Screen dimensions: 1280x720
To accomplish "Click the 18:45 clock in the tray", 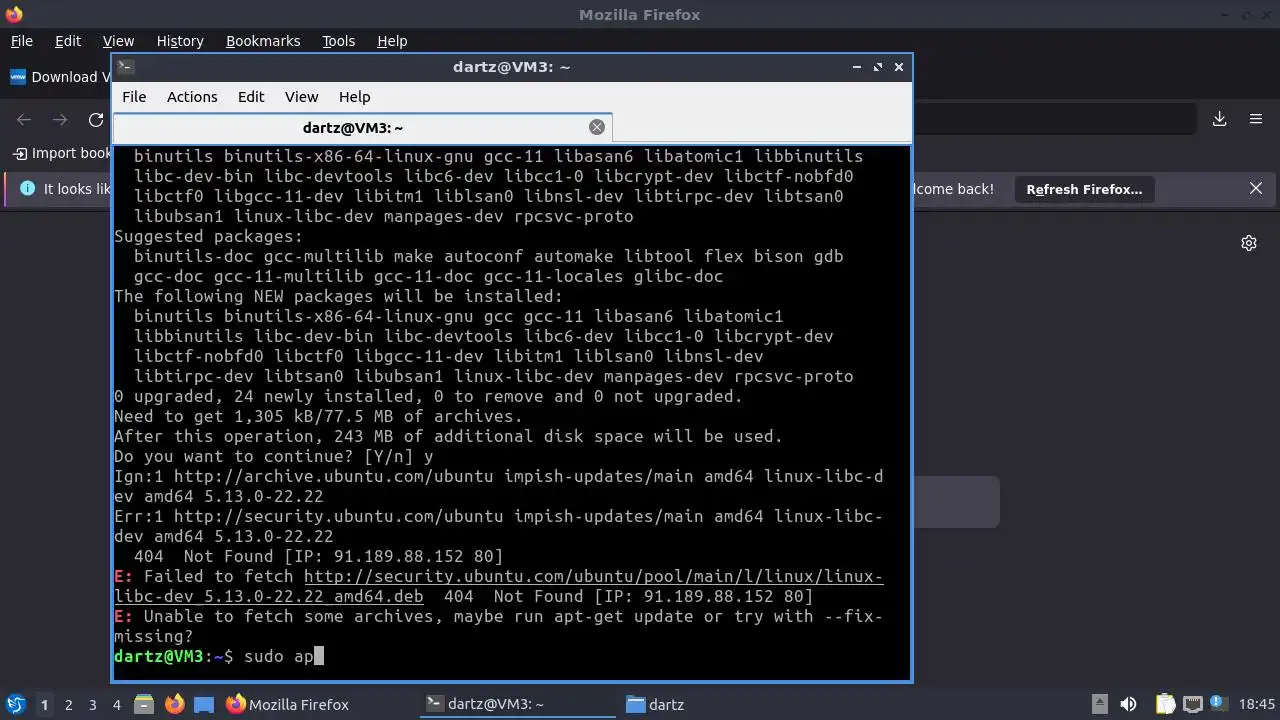I will click(x=1256, y=704).
